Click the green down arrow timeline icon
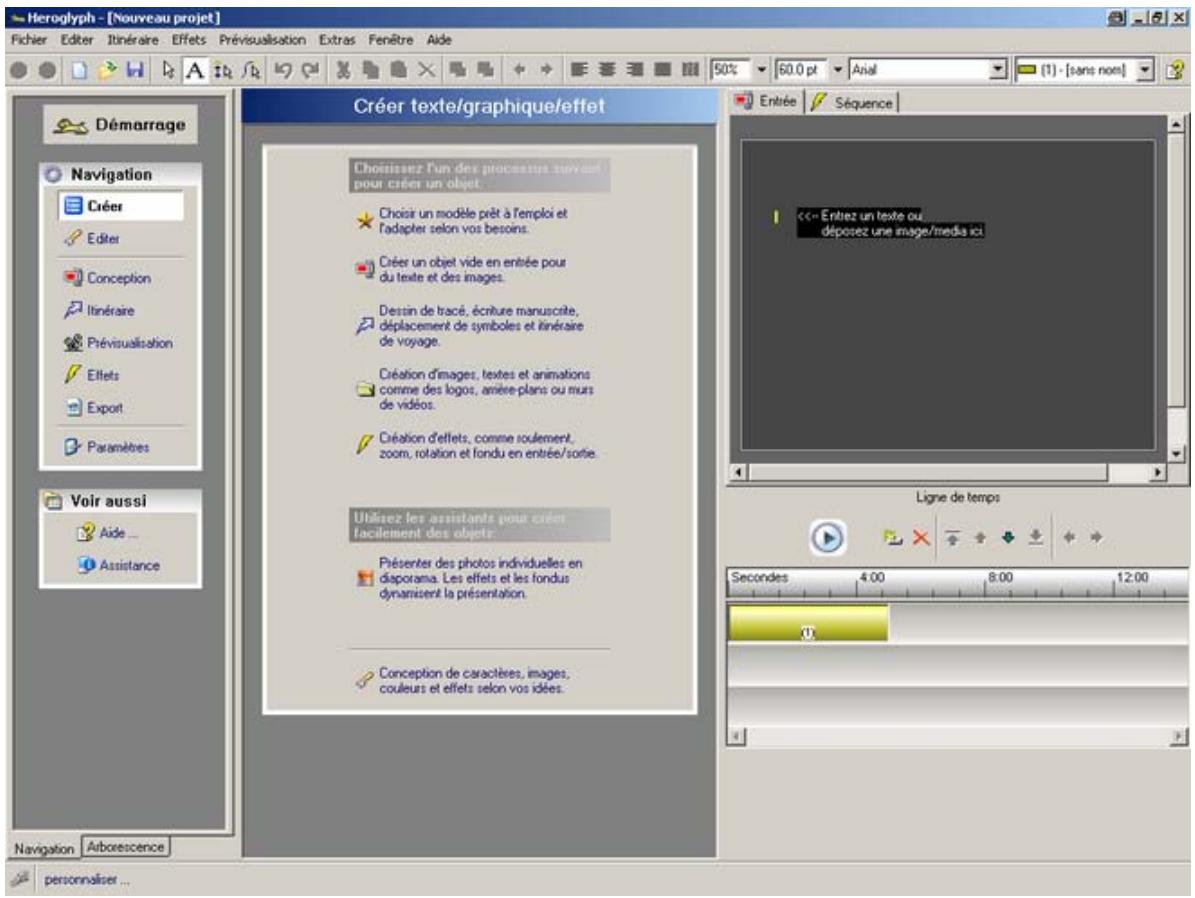Screen dimensions: 1195x898 [x=1008, y=537]
